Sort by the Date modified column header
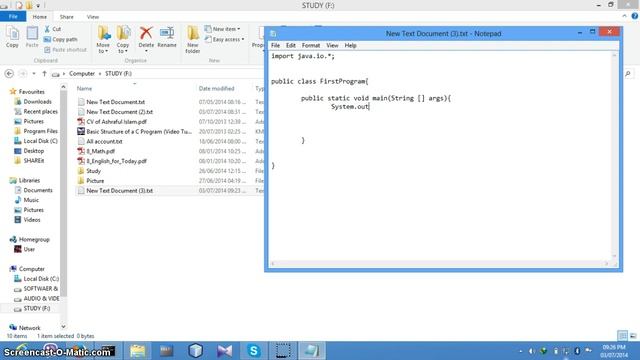The image size is (640, 360). [x=216, y=88]
